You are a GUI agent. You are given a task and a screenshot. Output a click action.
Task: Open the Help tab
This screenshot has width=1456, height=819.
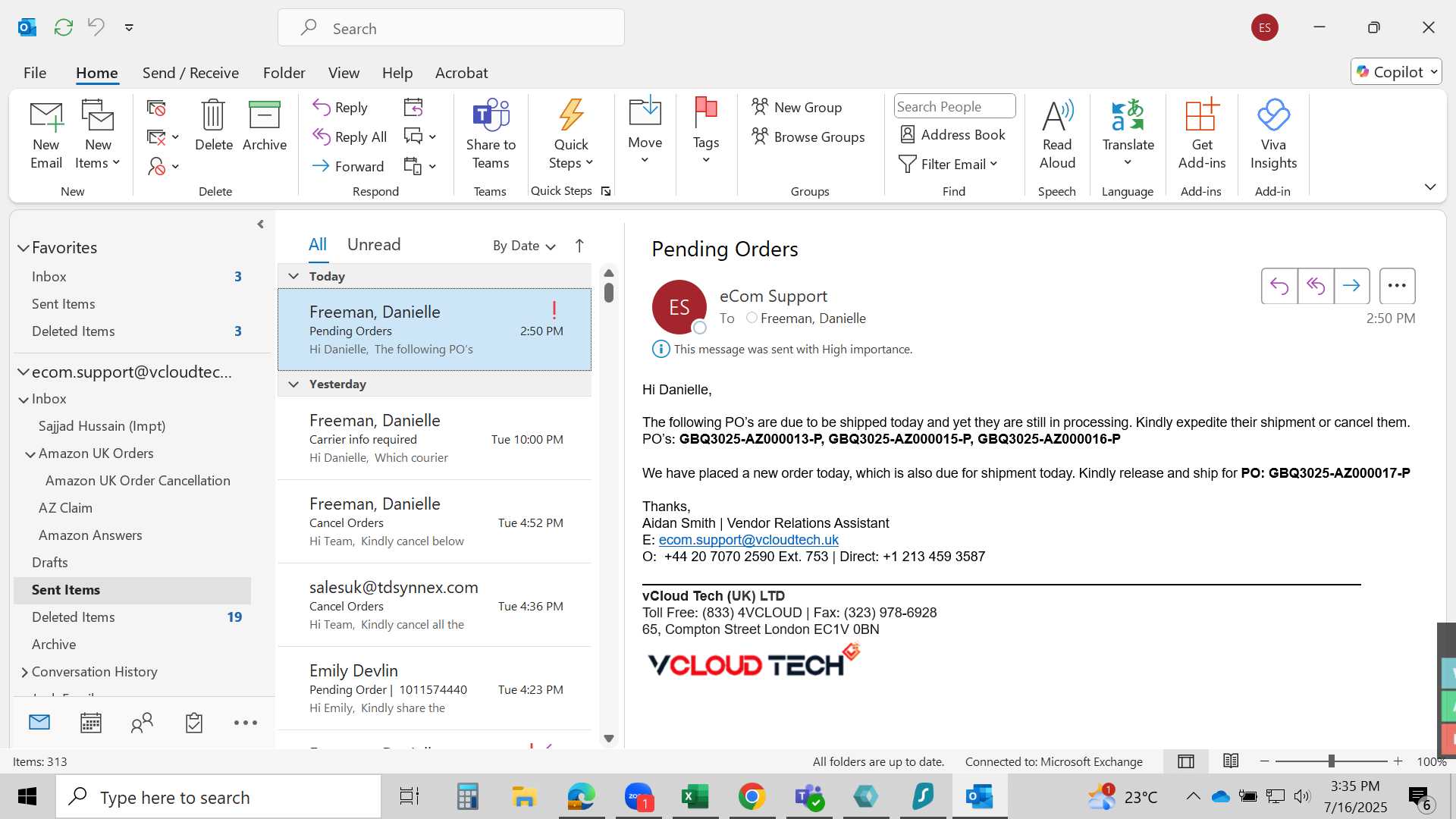click(x=397, y=73)
